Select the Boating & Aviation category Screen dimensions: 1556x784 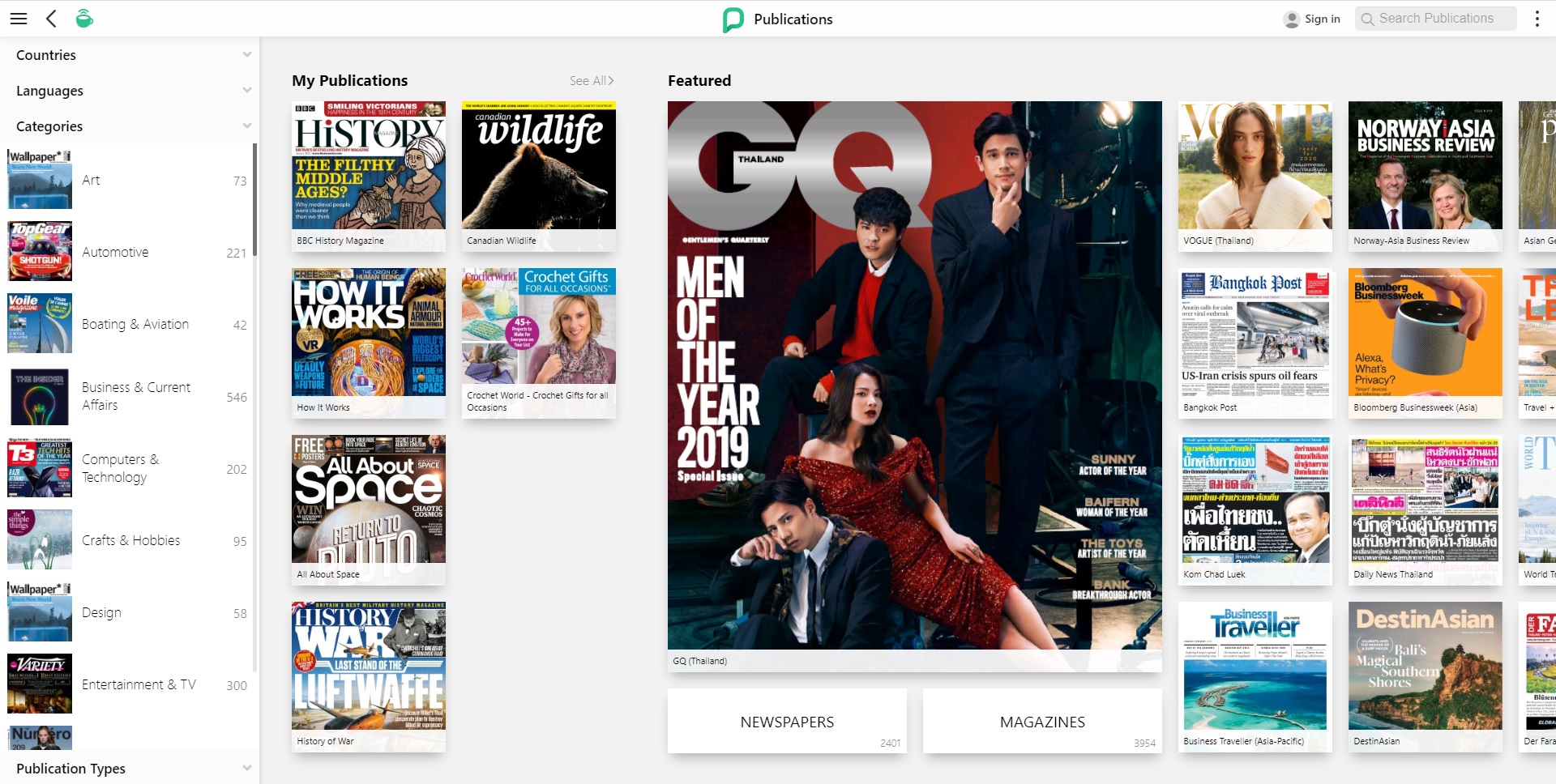[x=126, y=324]
